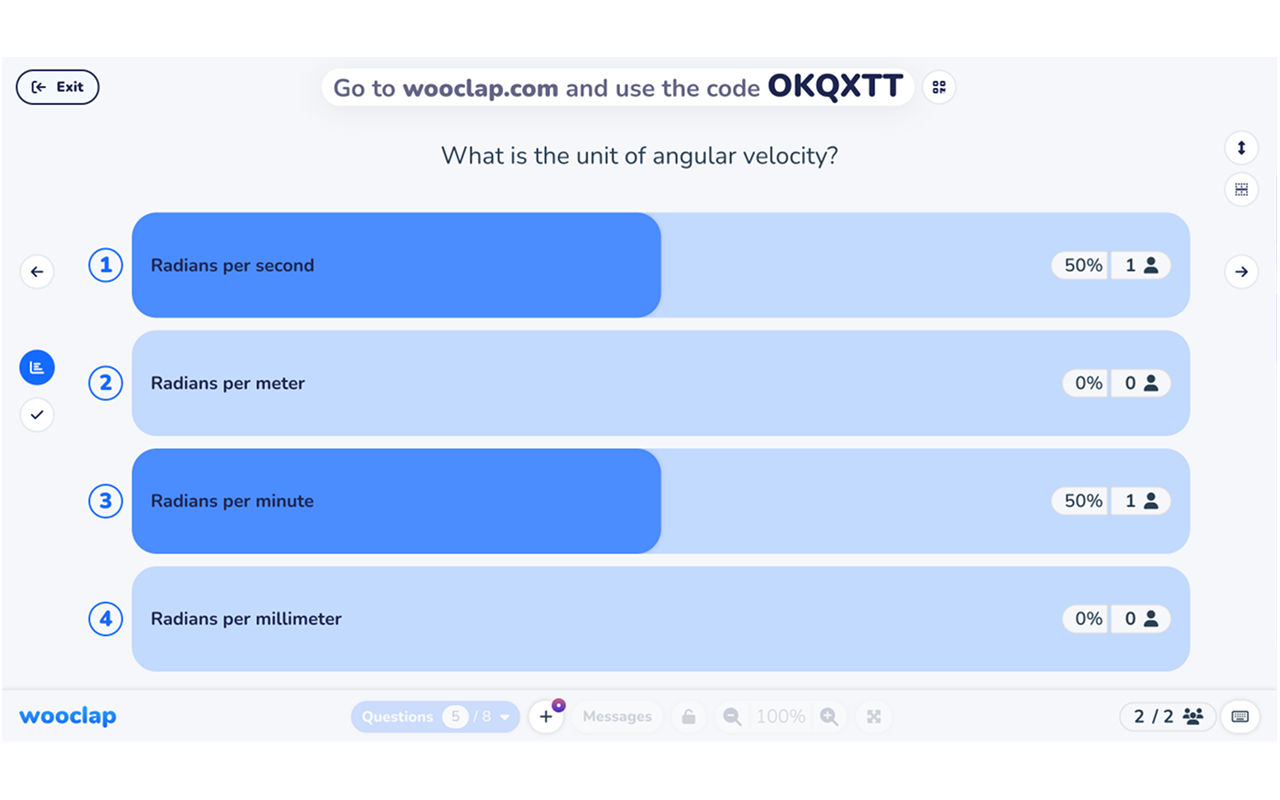Open the grid layout icon below resize arrows
Viewport: 1280px width, 800px height.
point(1240,189)
